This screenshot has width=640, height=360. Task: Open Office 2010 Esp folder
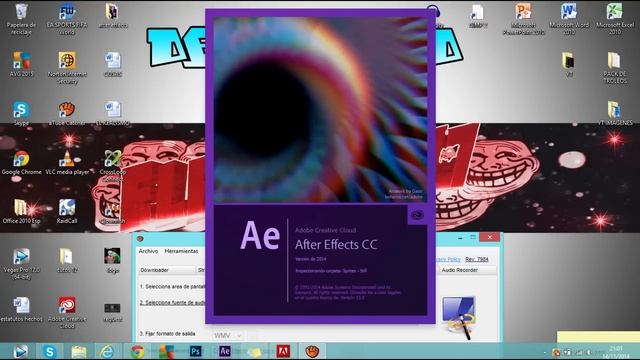(x=21, y=211)
